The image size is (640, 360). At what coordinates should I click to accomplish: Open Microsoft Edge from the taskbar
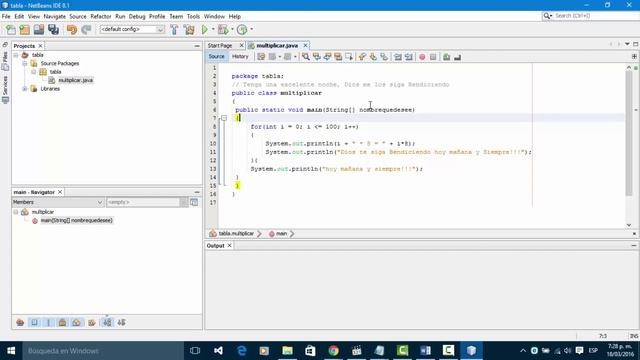point(242,351)
